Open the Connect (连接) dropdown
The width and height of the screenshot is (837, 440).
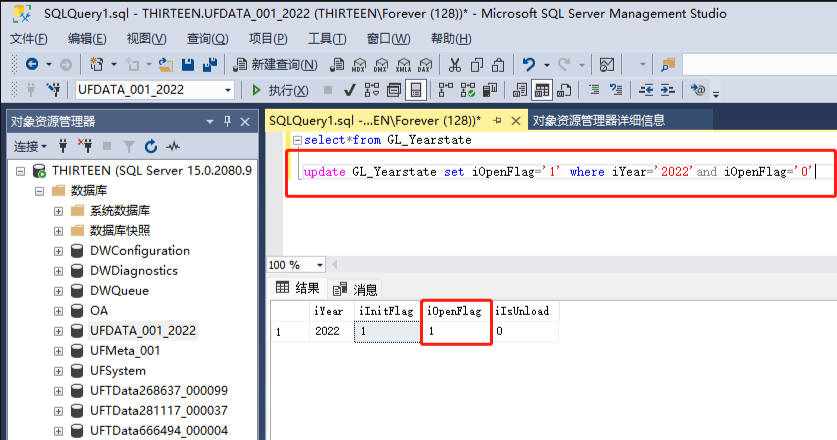point(30,146)
